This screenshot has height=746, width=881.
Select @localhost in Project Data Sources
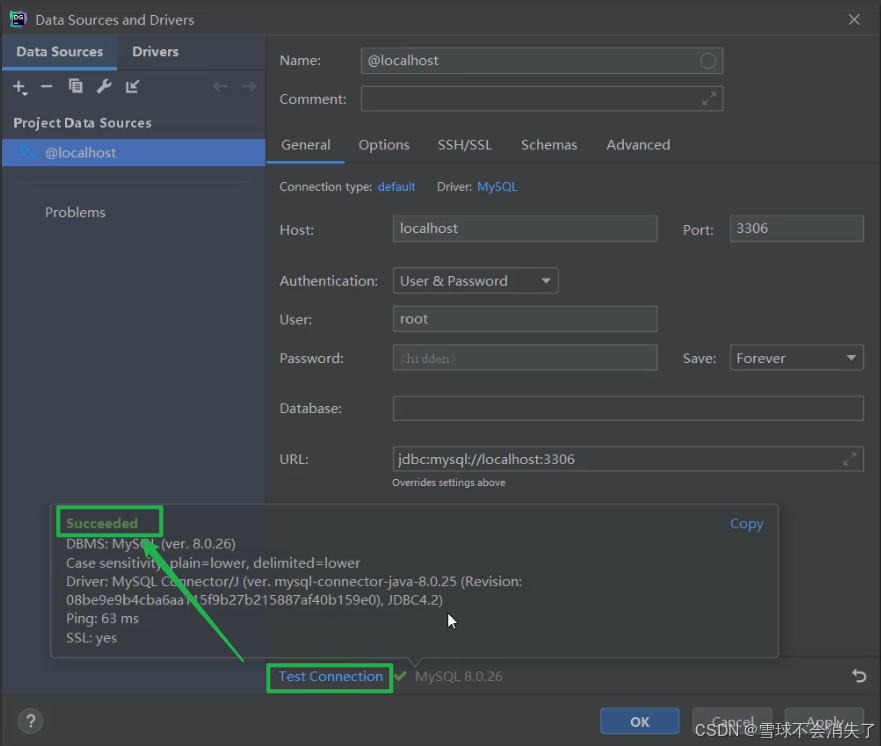pyautogui.click(x=134, y=153)
